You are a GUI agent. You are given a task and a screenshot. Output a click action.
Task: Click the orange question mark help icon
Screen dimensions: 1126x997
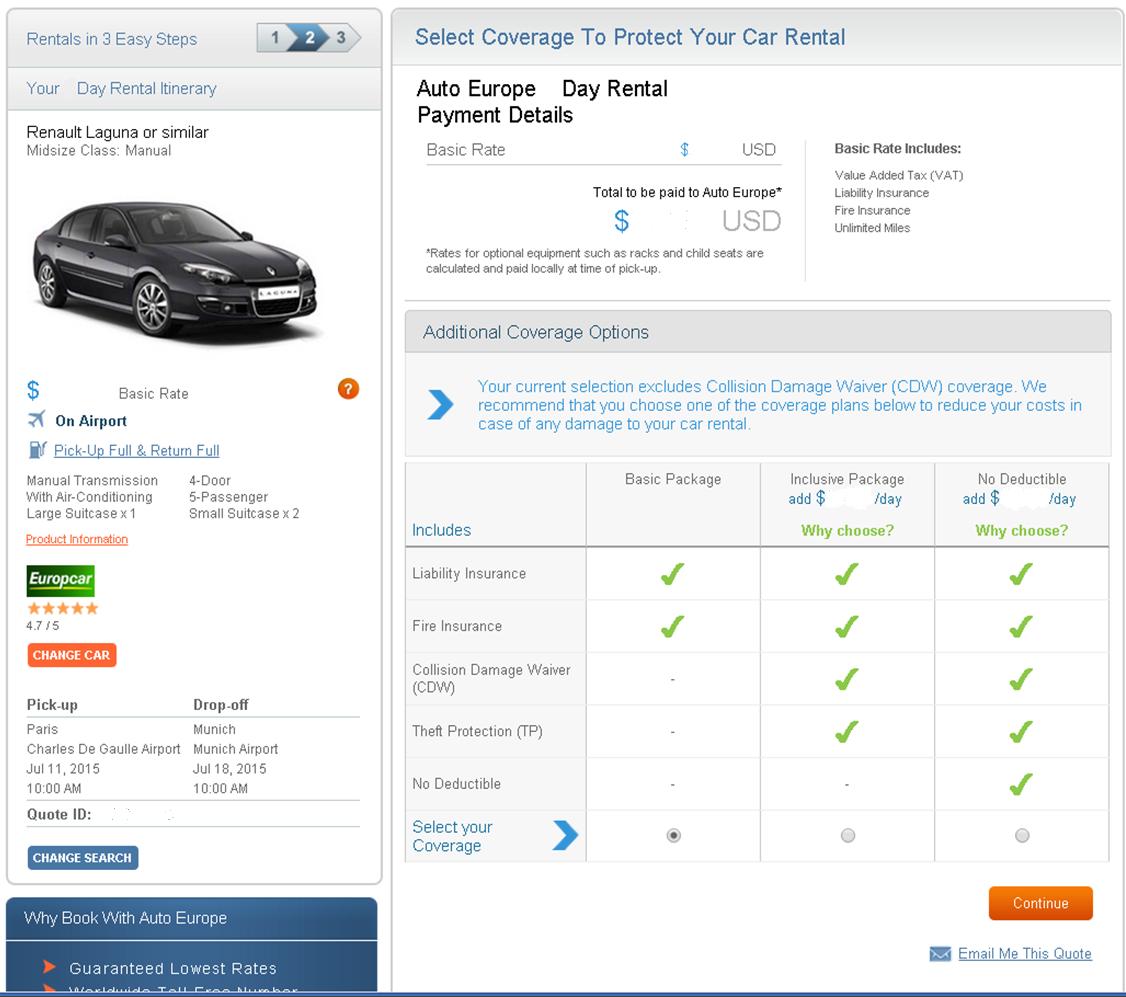point(348,389)
